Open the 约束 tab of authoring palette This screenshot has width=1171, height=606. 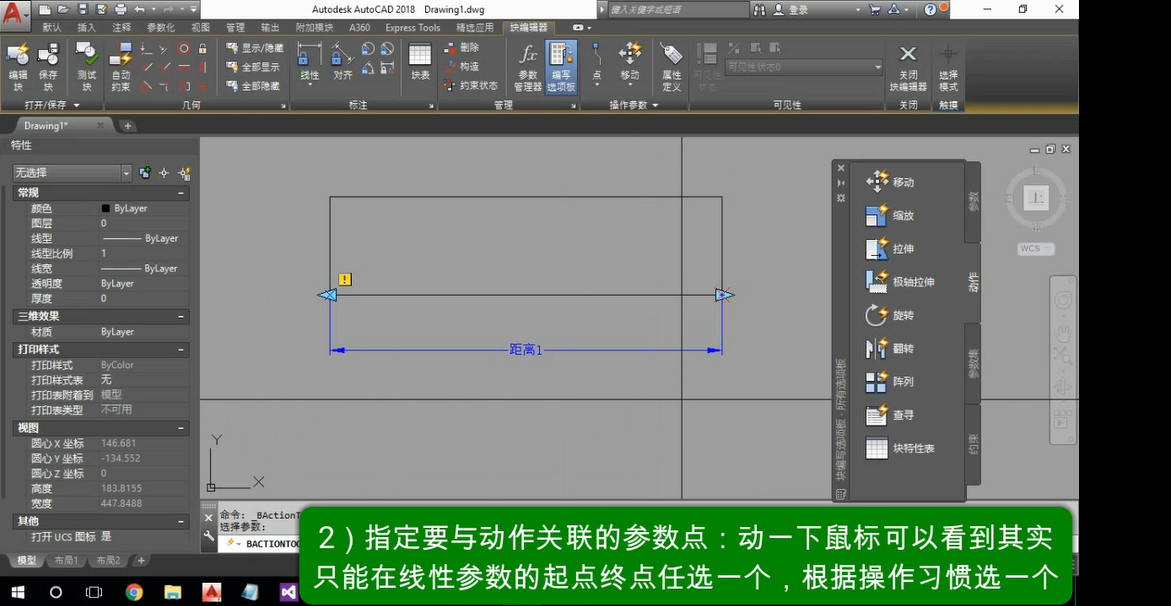click(x=973, y=444)
